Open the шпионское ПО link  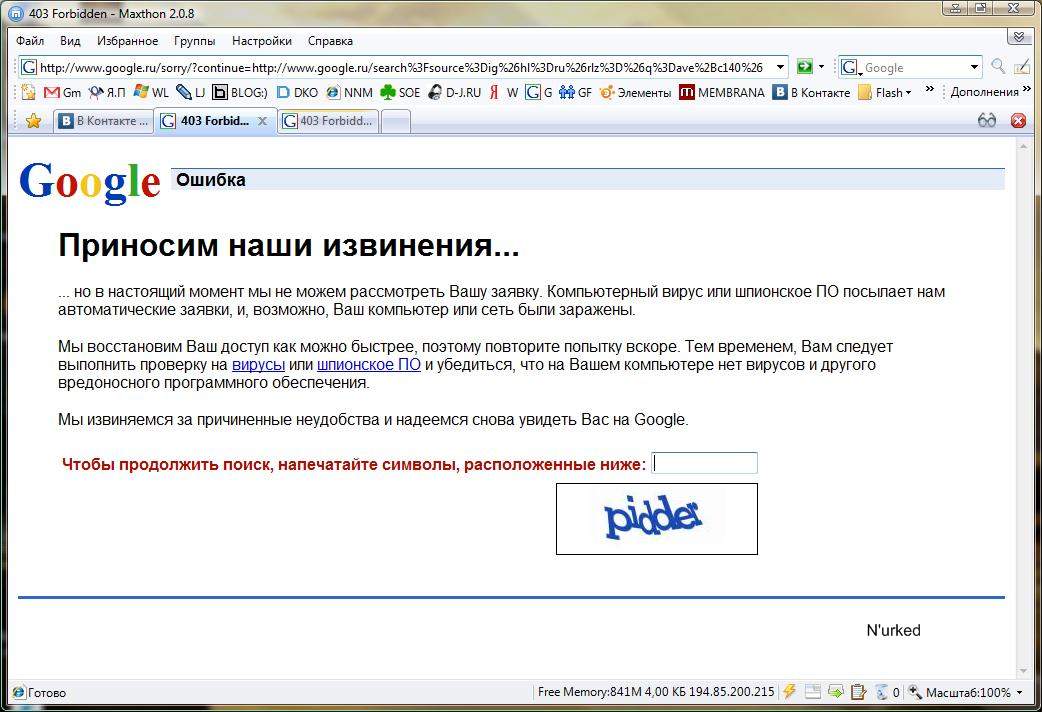pos(369,364)
